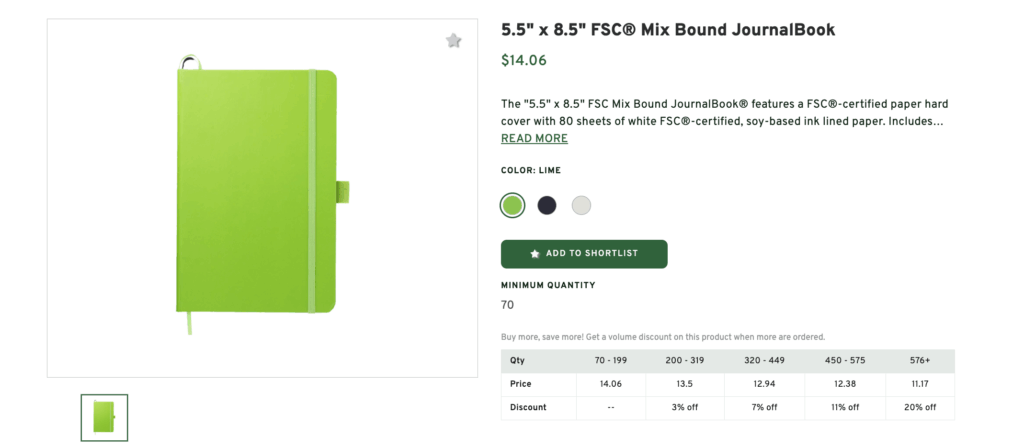This screenshot has width=1024, height=448.
Task: Click the large lime journal product image
Action: click(x=259, y=193)
